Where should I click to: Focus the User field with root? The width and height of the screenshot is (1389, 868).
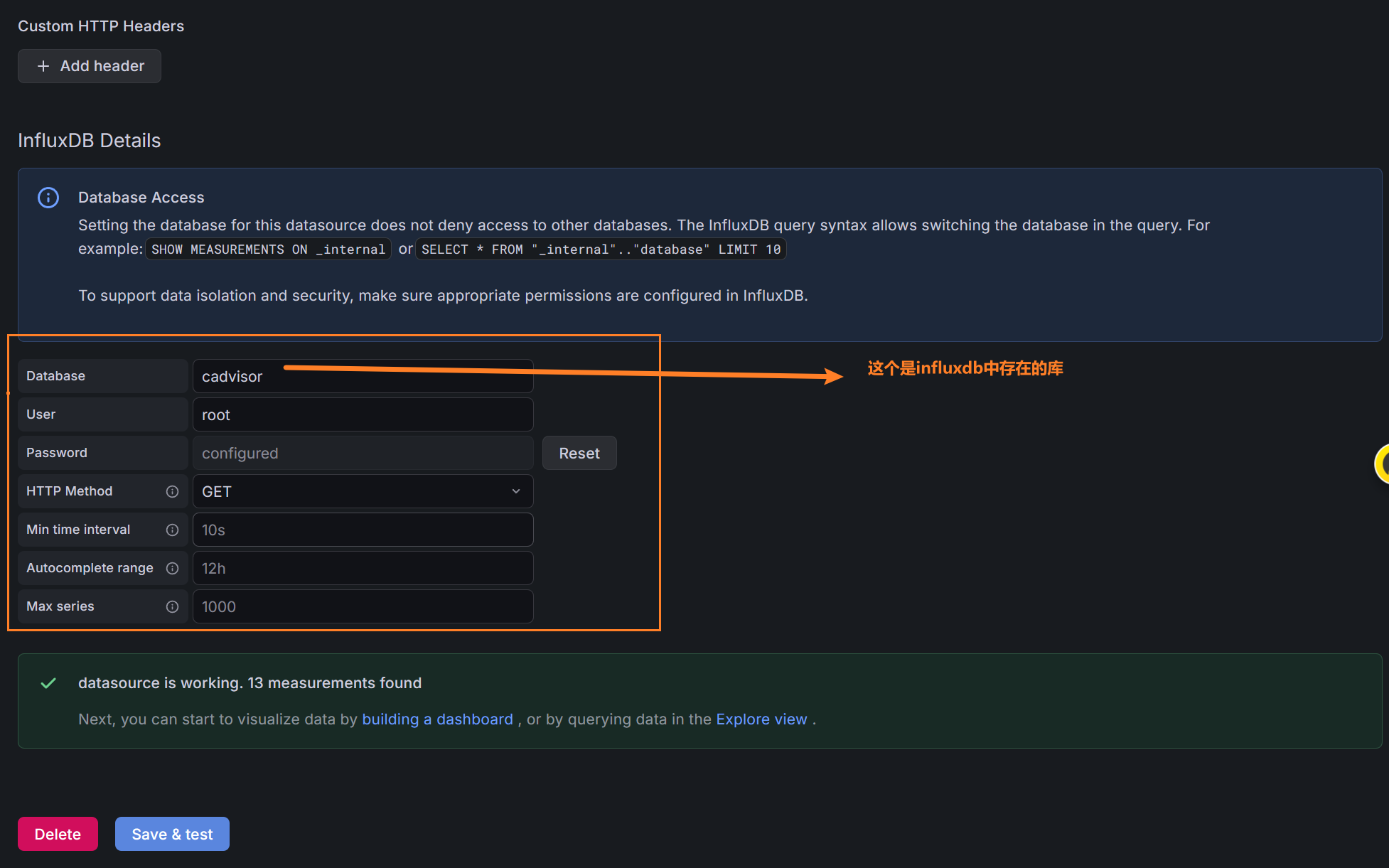[x=363, y=414]
